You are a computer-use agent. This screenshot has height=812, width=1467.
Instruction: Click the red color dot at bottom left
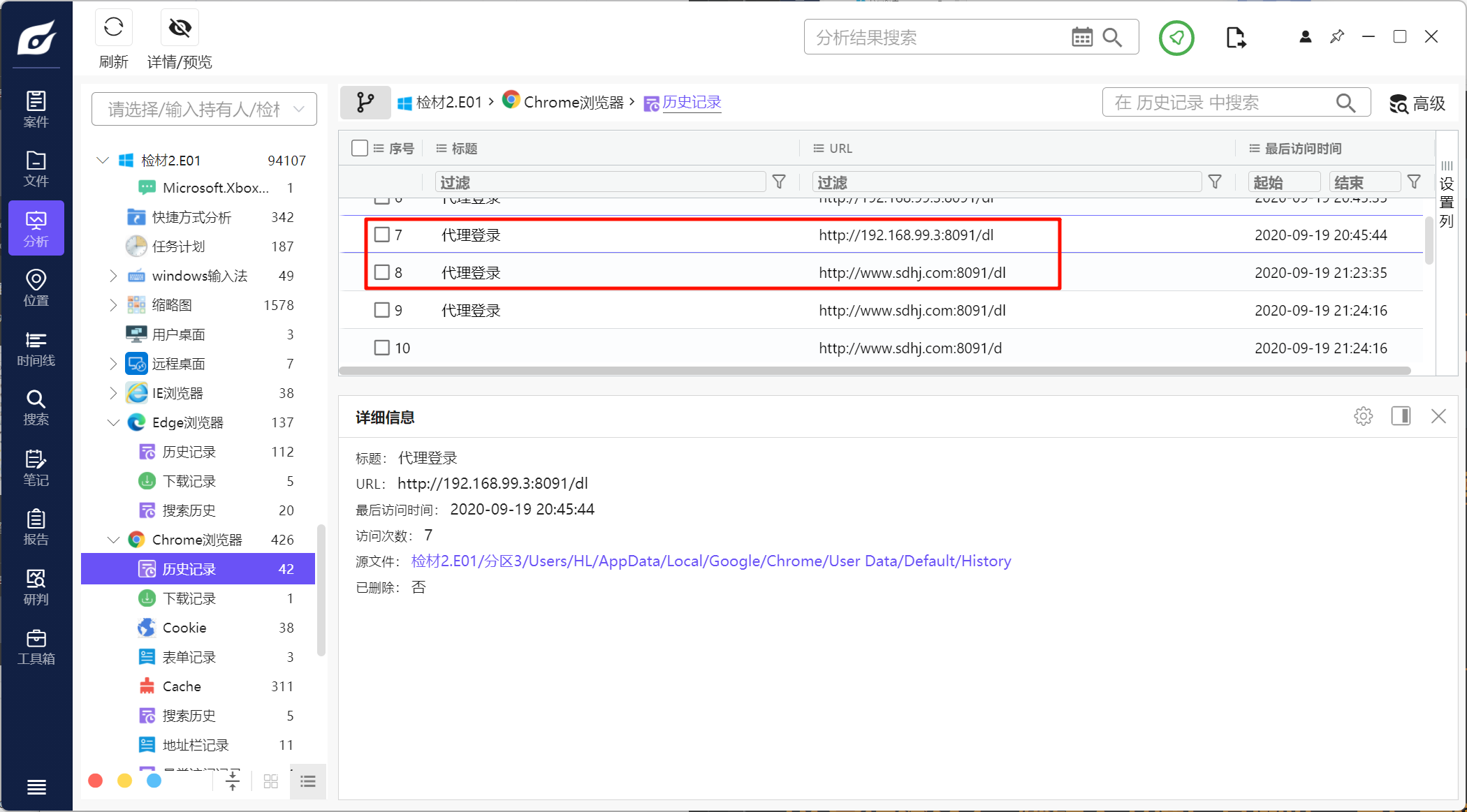click(96, 781)
